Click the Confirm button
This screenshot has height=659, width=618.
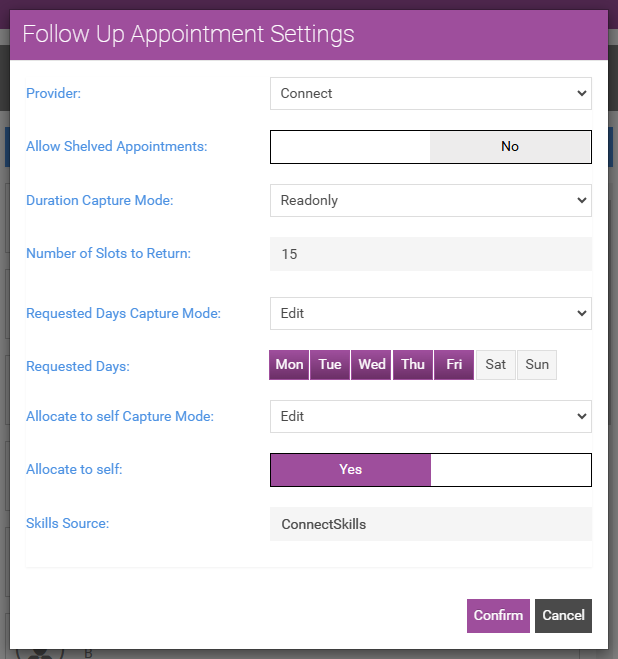point(498,616)
